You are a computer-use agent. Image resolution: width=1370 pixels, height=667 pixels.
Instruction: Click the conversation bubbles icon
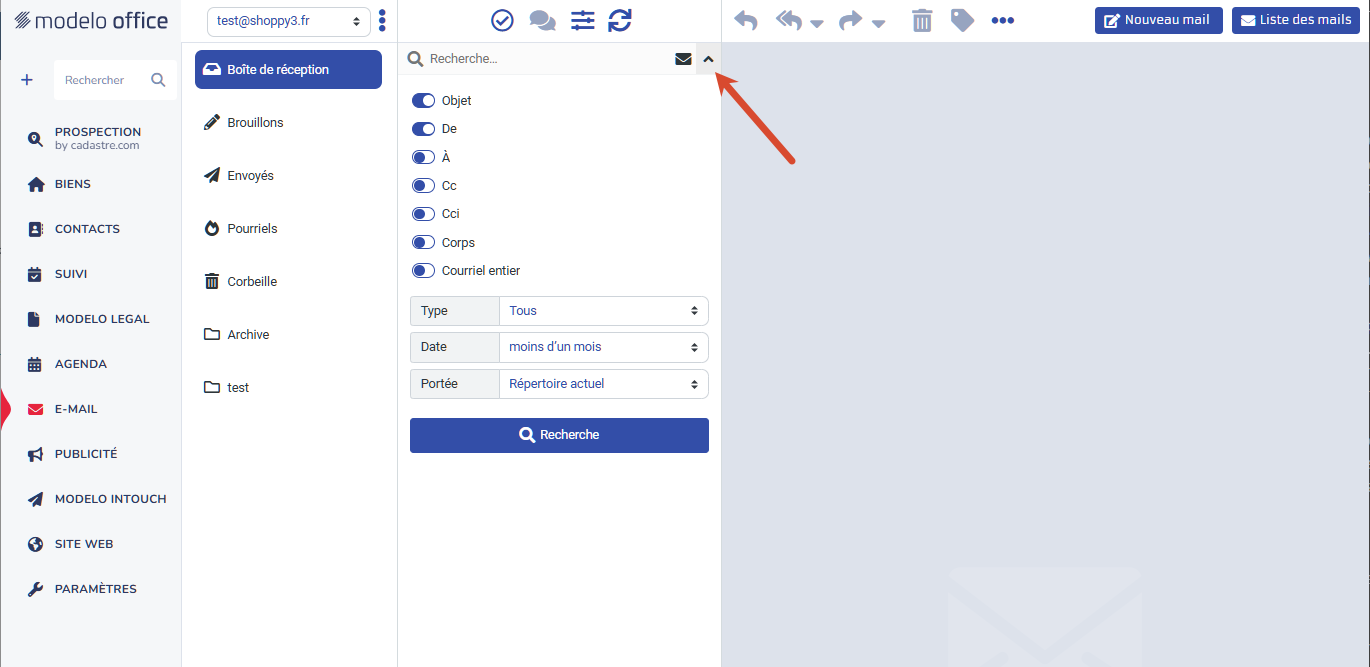[542, 20]
